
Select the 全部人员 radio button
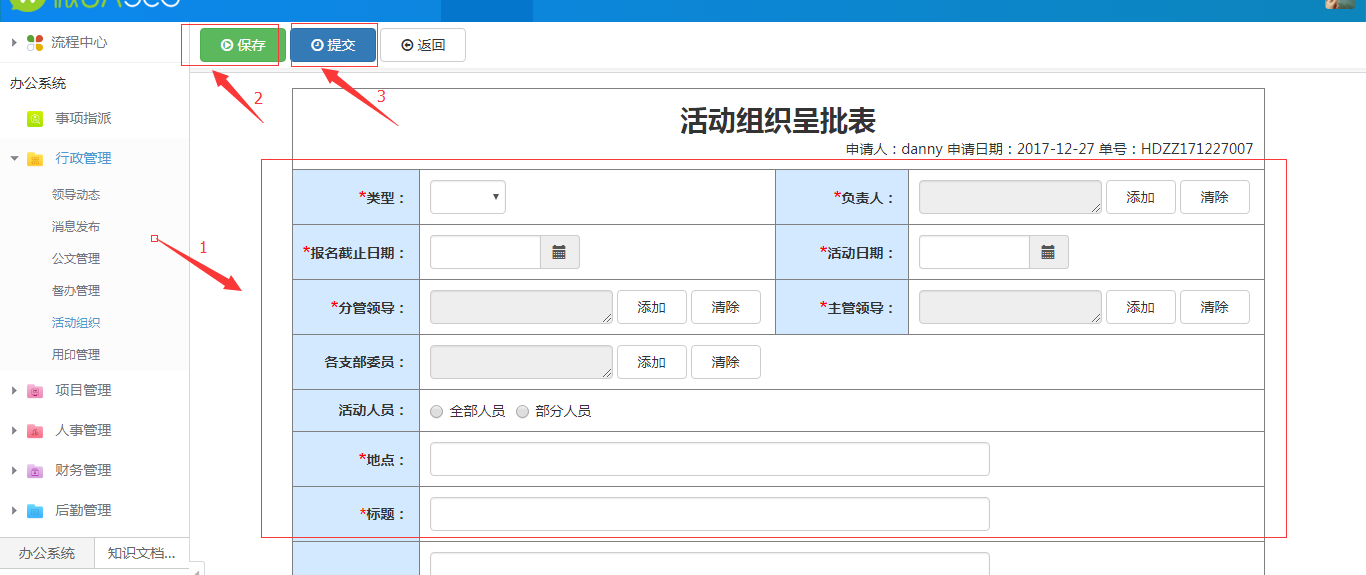click(436, 411)
